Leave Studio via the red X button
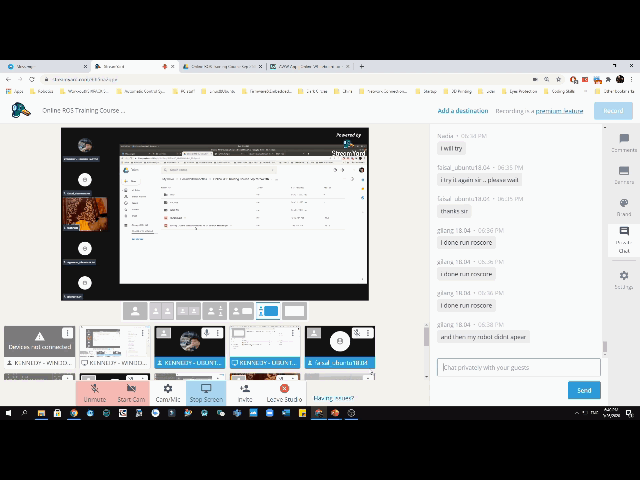This screenshot has width=640, height=480. 284,393
